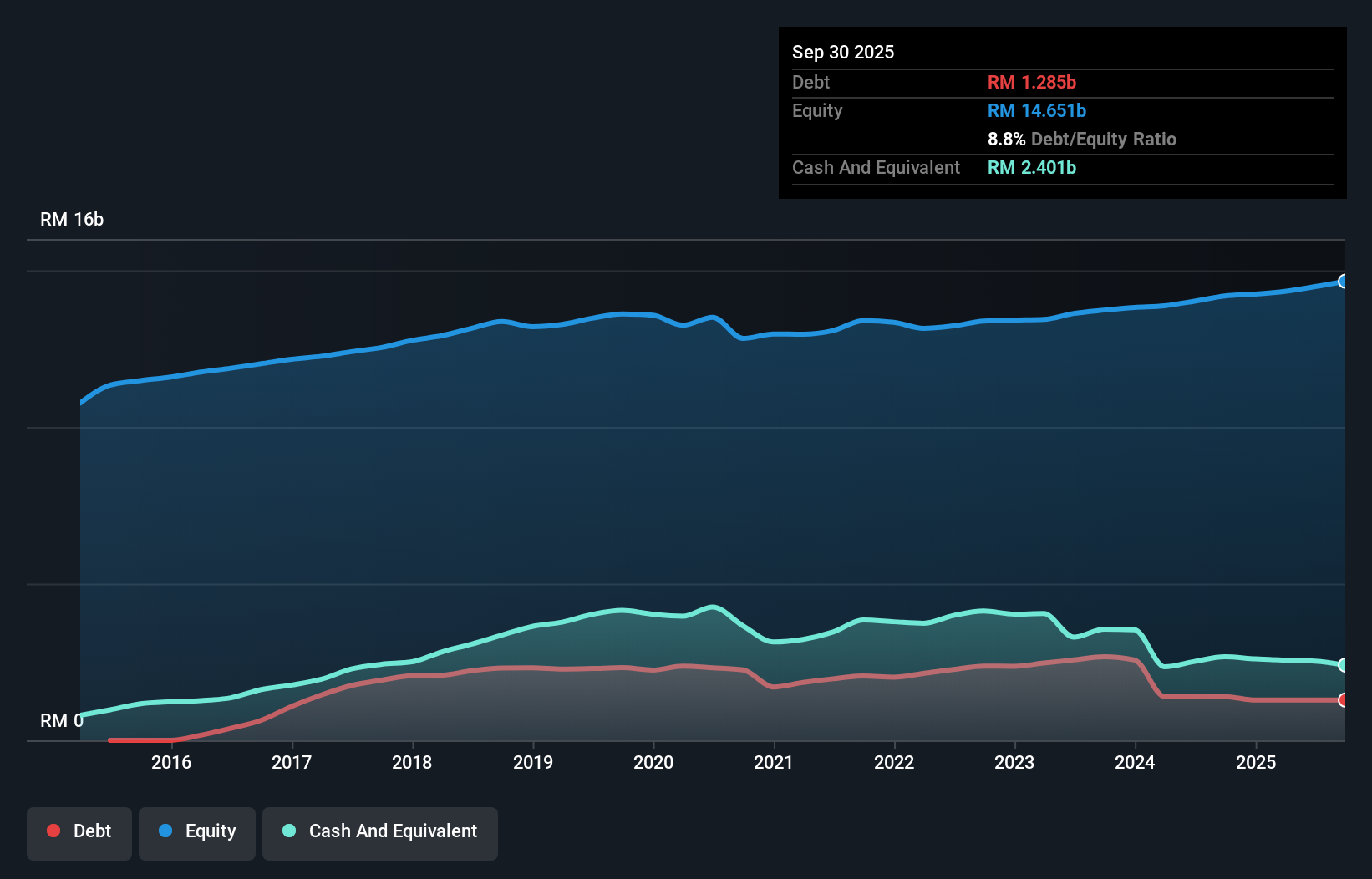Viewport: 1372px width, 879px height.
Task: Select the 2016 x-axis label
Action: click(171, 762)
